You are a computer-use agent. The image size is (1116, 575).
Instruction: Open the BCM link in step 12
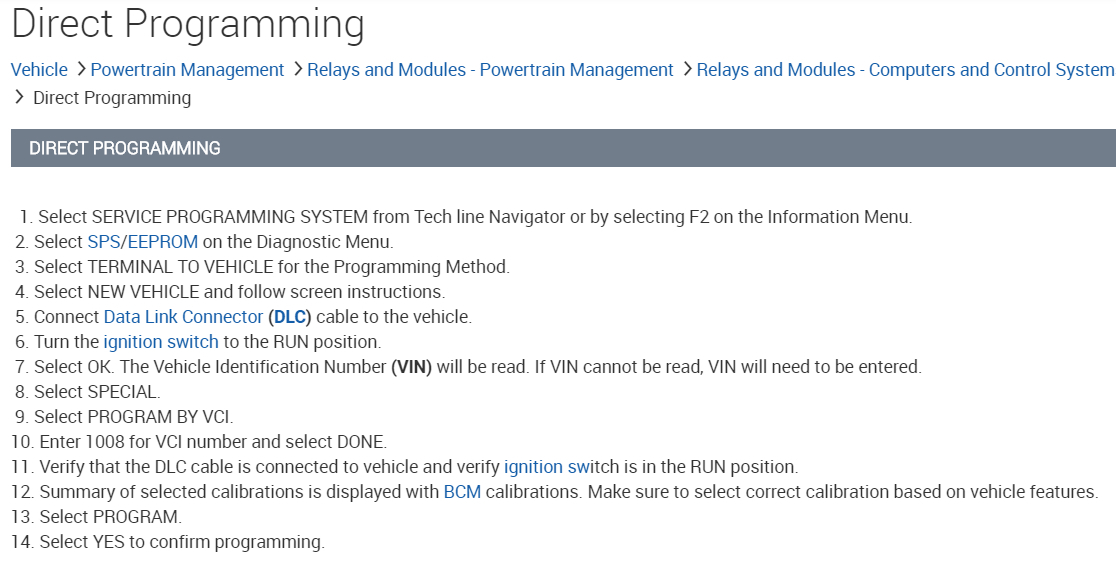(463, 492)
